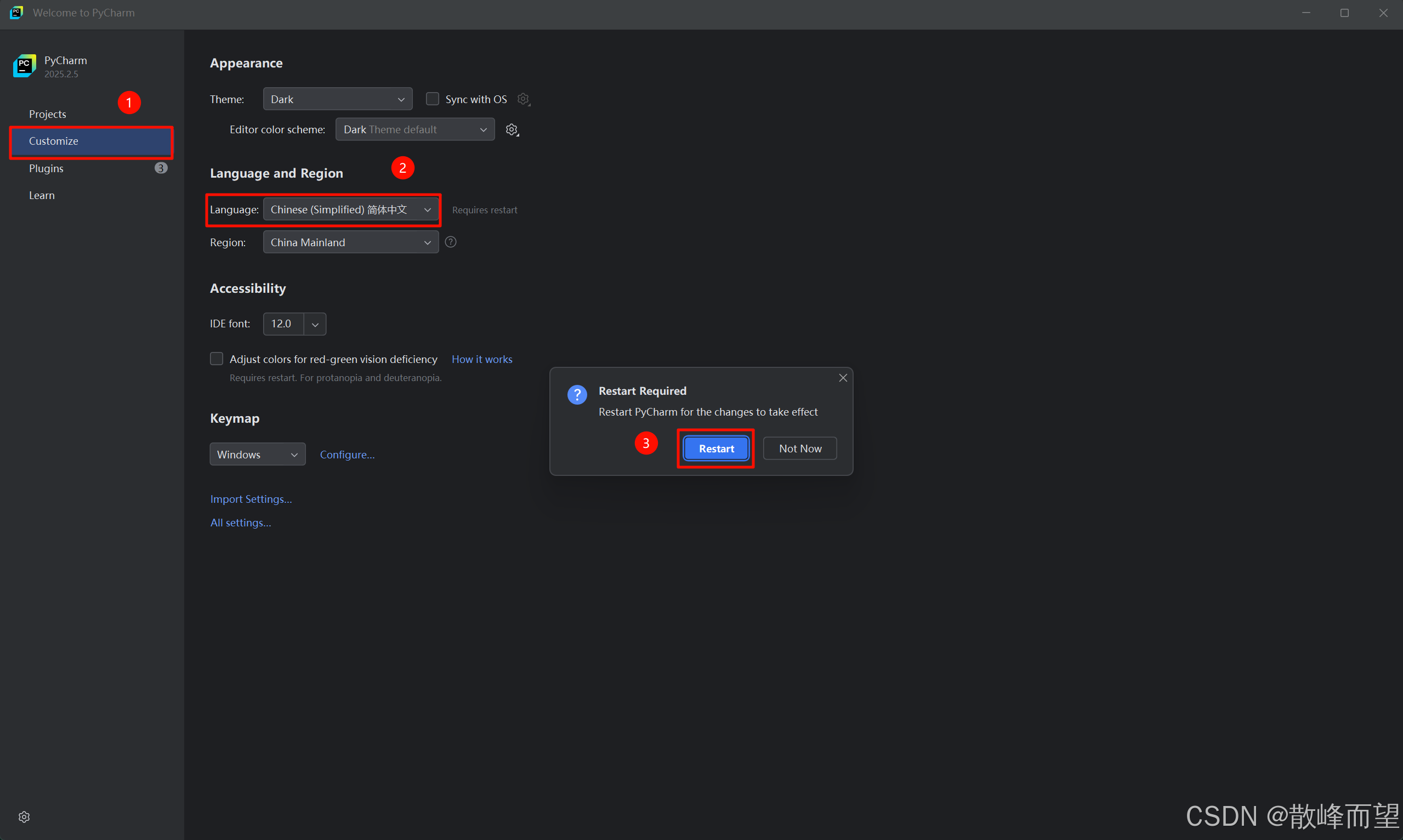
Task: Click the Region help question mark
Action: pyautogui.click(x=451, y=242)
